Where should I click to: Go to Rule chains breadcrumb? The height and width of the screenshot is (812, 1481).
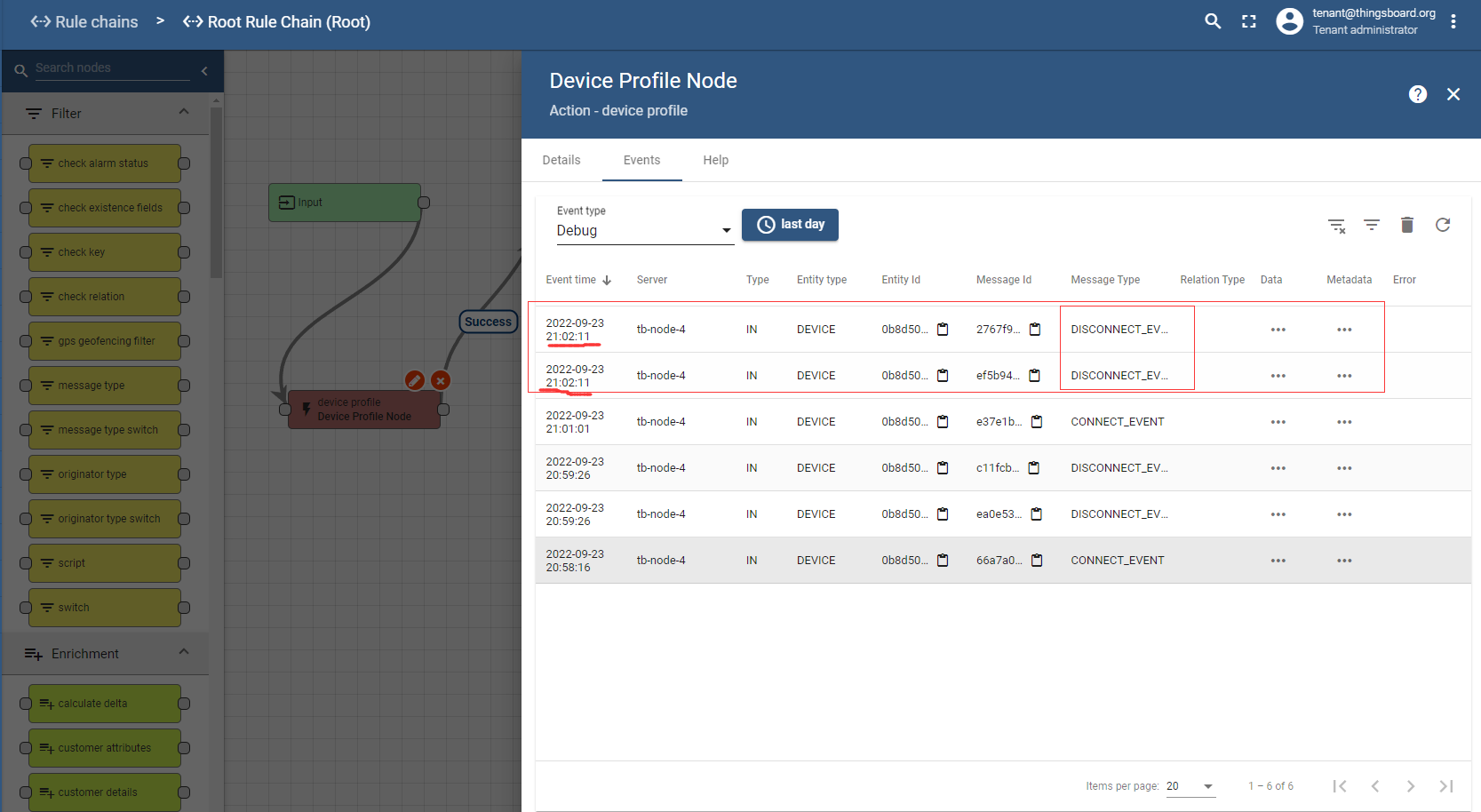(84, 21)
